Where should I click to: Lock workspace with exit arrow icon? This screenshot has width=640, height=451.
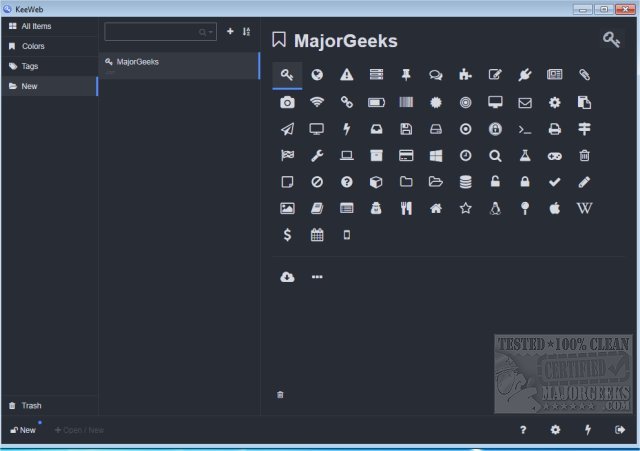tap(620, 429)
